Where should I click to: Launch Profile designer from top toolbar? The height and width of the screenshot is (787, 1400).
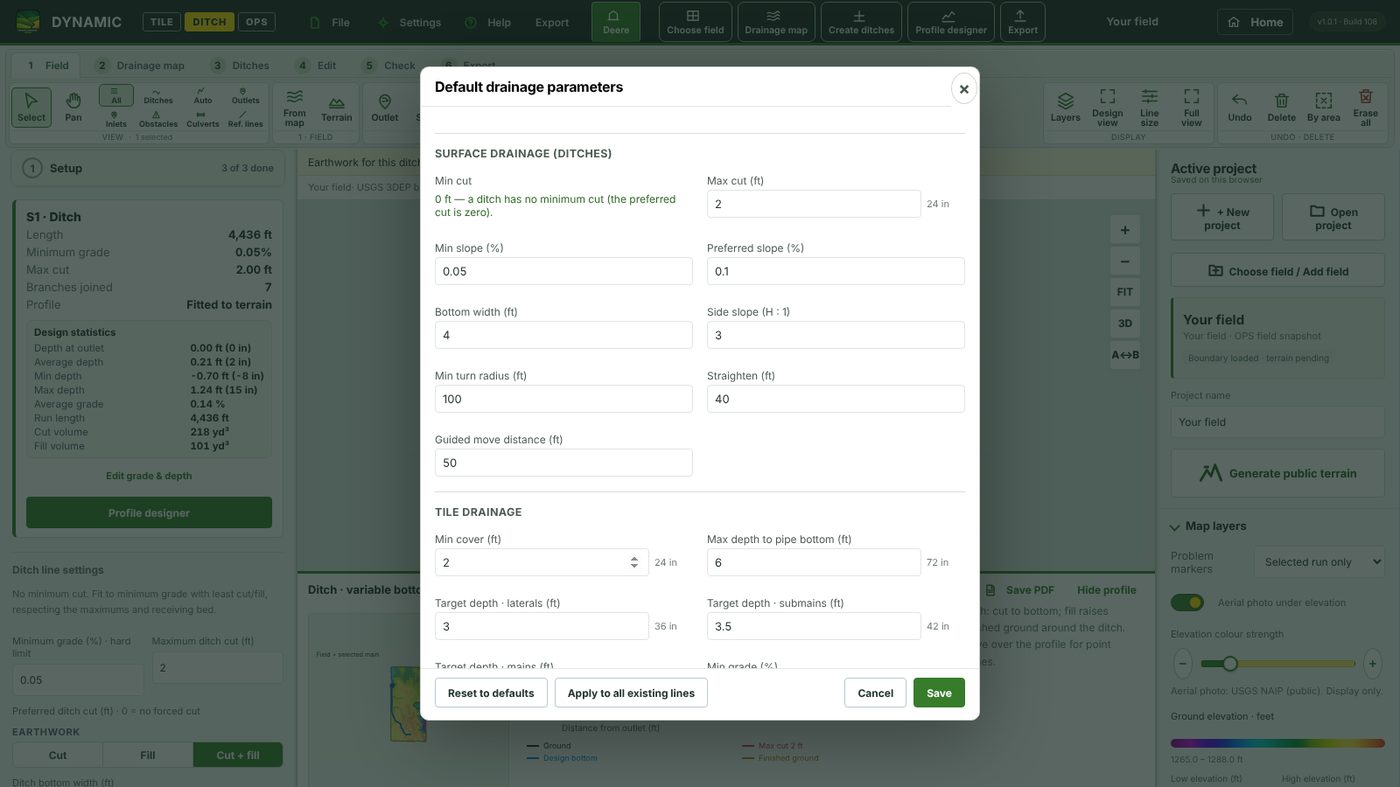coord(951,21)
